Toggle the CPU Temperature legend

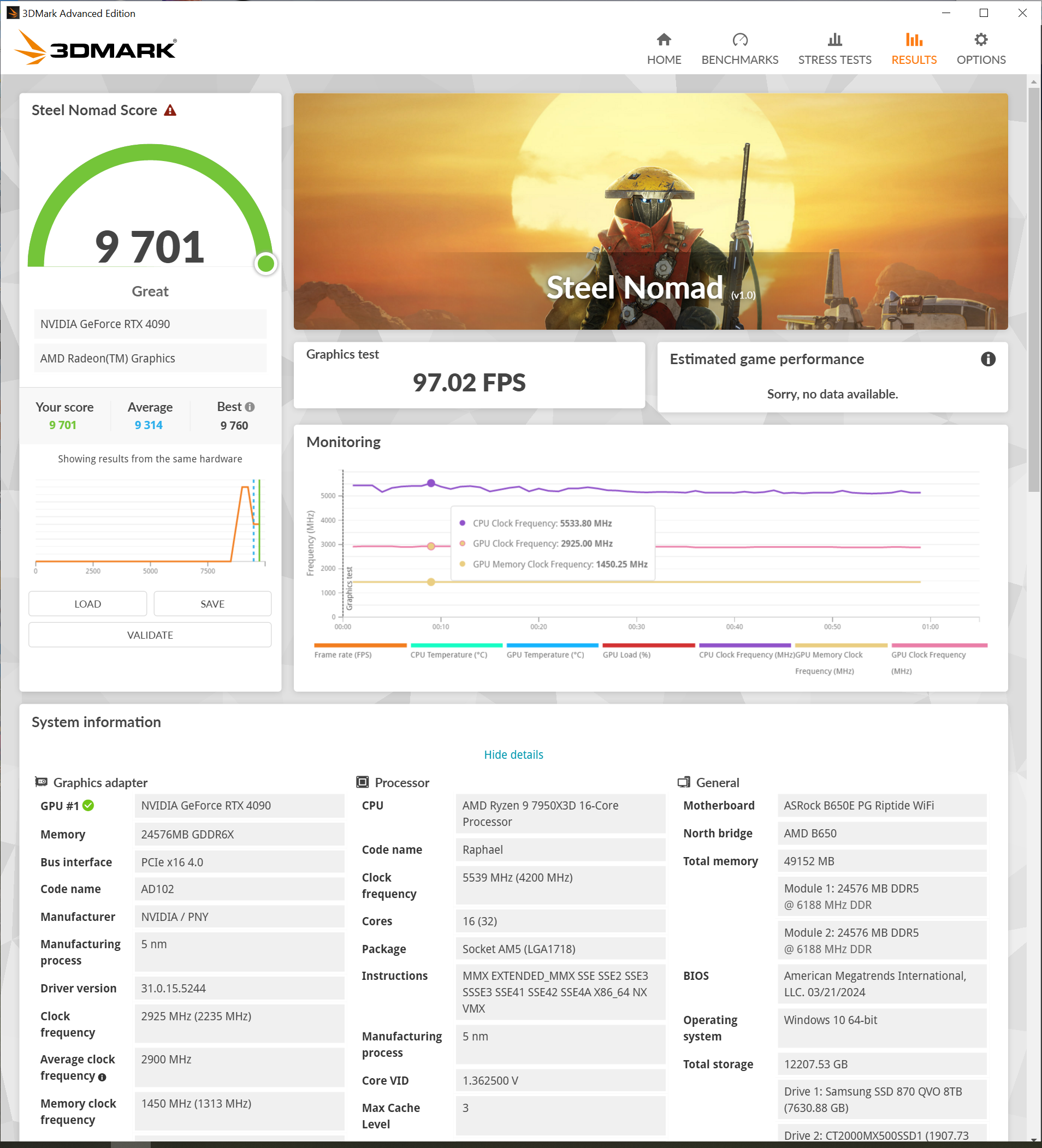[449, 655]
